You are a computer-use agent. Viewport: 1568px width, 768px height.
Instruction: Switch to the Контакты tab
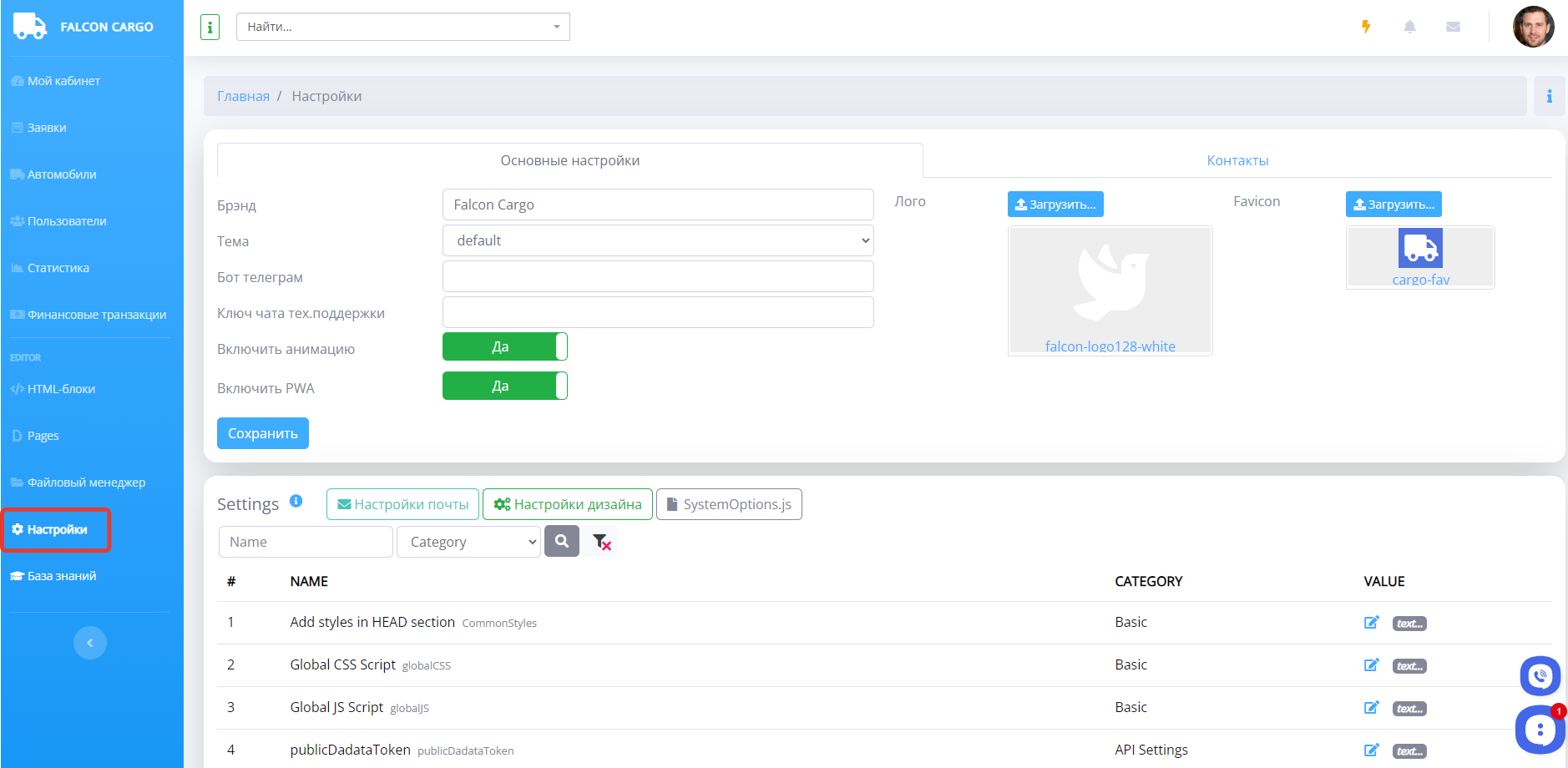[1237, 161]
